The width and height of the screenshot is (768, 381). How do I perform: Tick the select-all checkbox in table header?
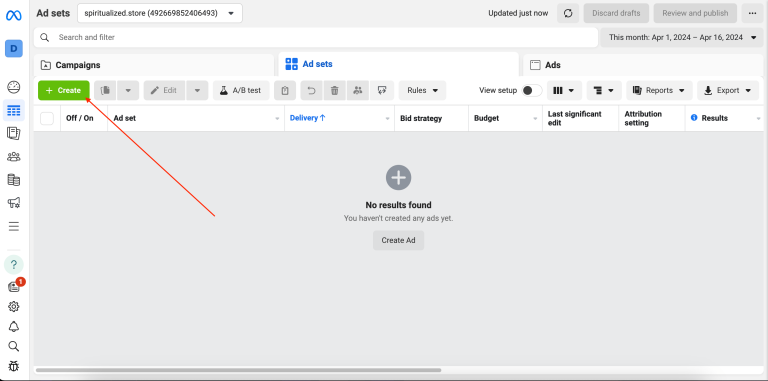click(47, 119)
